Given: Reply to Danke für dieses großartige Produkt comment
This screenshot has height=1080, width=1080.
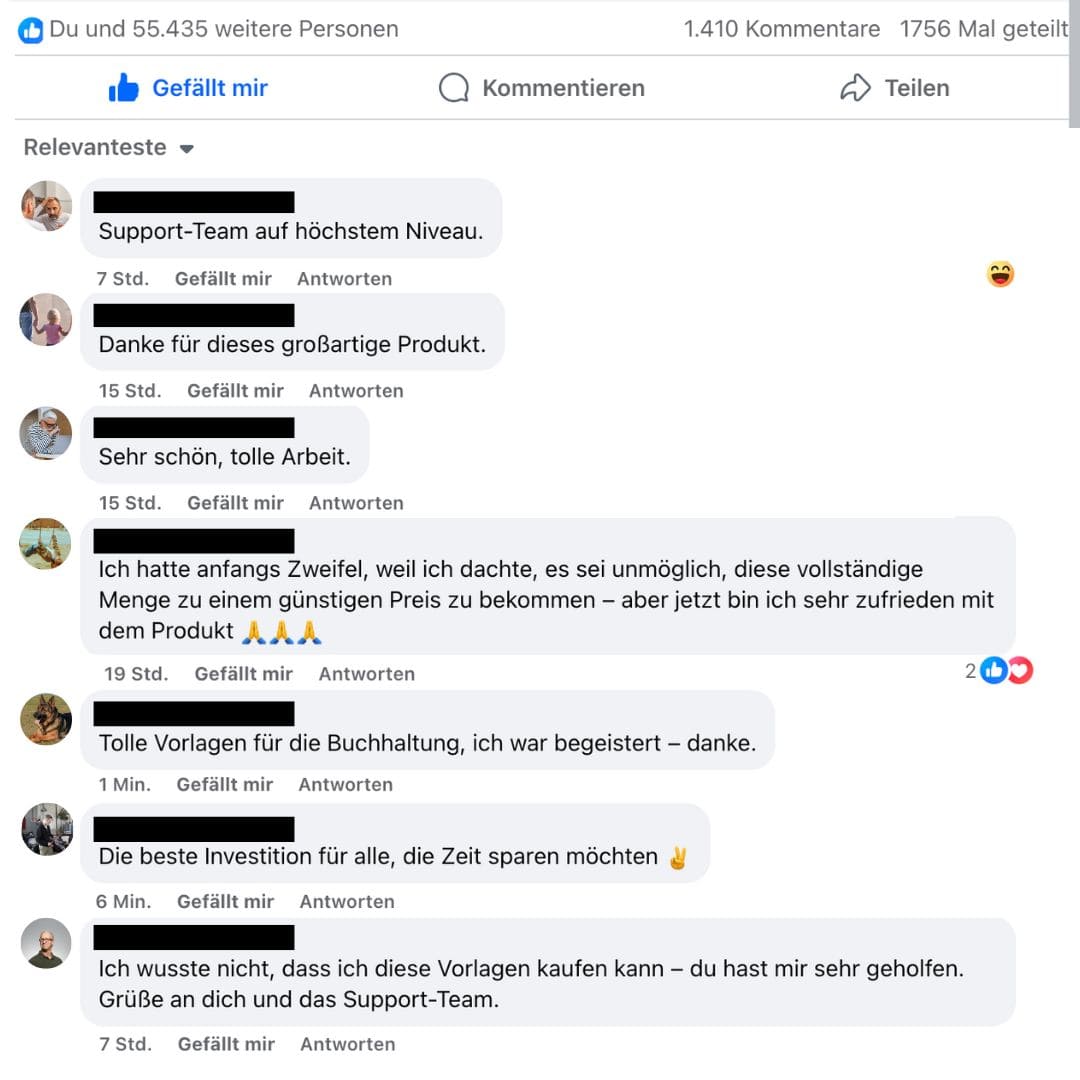Looking at the screenshot, I should (x=356, y=391).
